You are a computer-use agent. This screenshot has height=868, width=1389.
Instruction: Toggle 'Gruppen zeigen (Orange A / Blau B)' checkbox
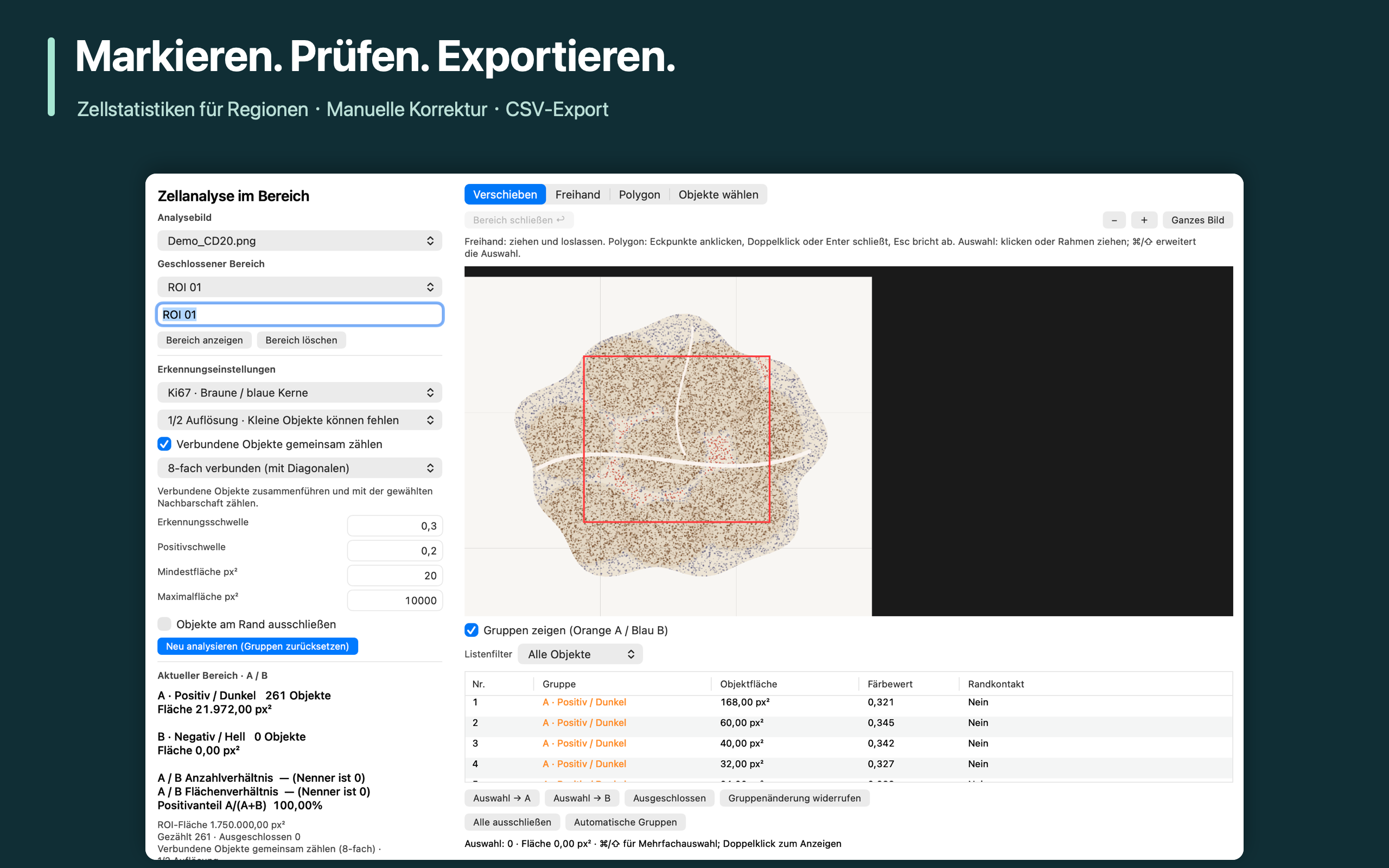(471, 630)
